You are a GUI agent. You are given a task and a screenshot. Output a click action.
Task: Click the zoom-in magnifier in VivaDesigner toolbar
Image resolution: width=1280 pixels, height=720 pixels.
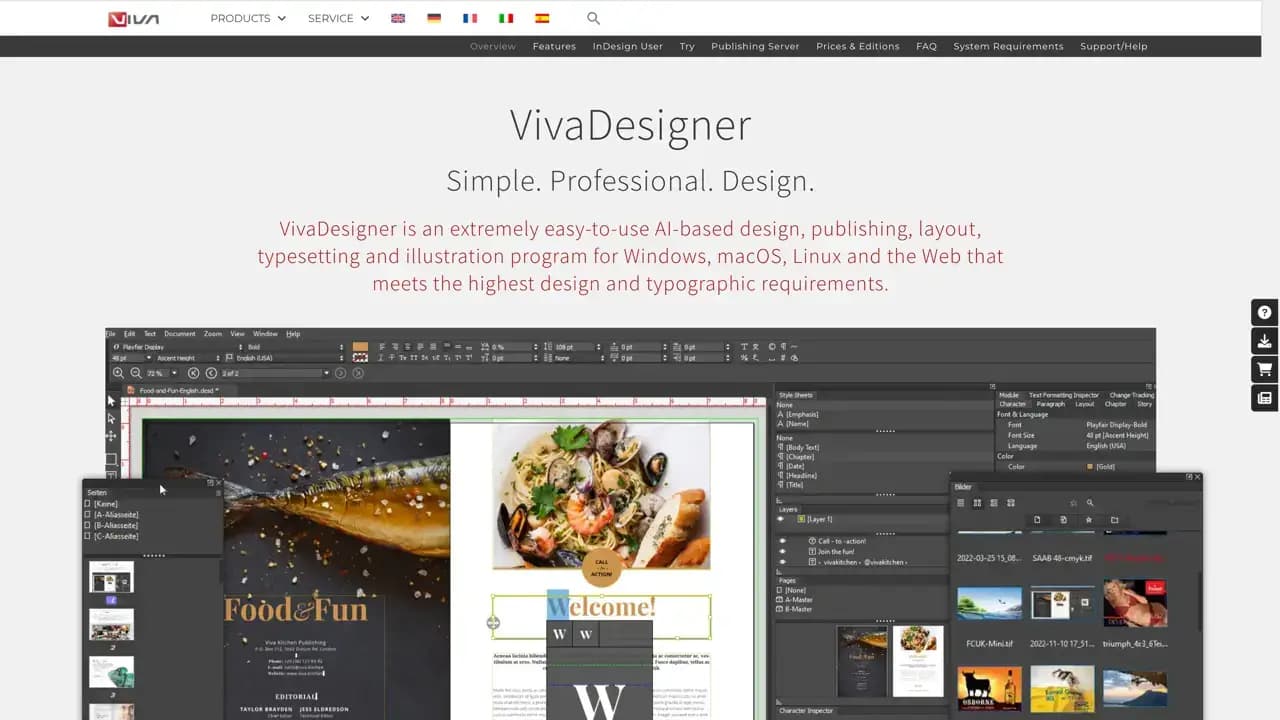pyautogui.click(x=118, y=373)
